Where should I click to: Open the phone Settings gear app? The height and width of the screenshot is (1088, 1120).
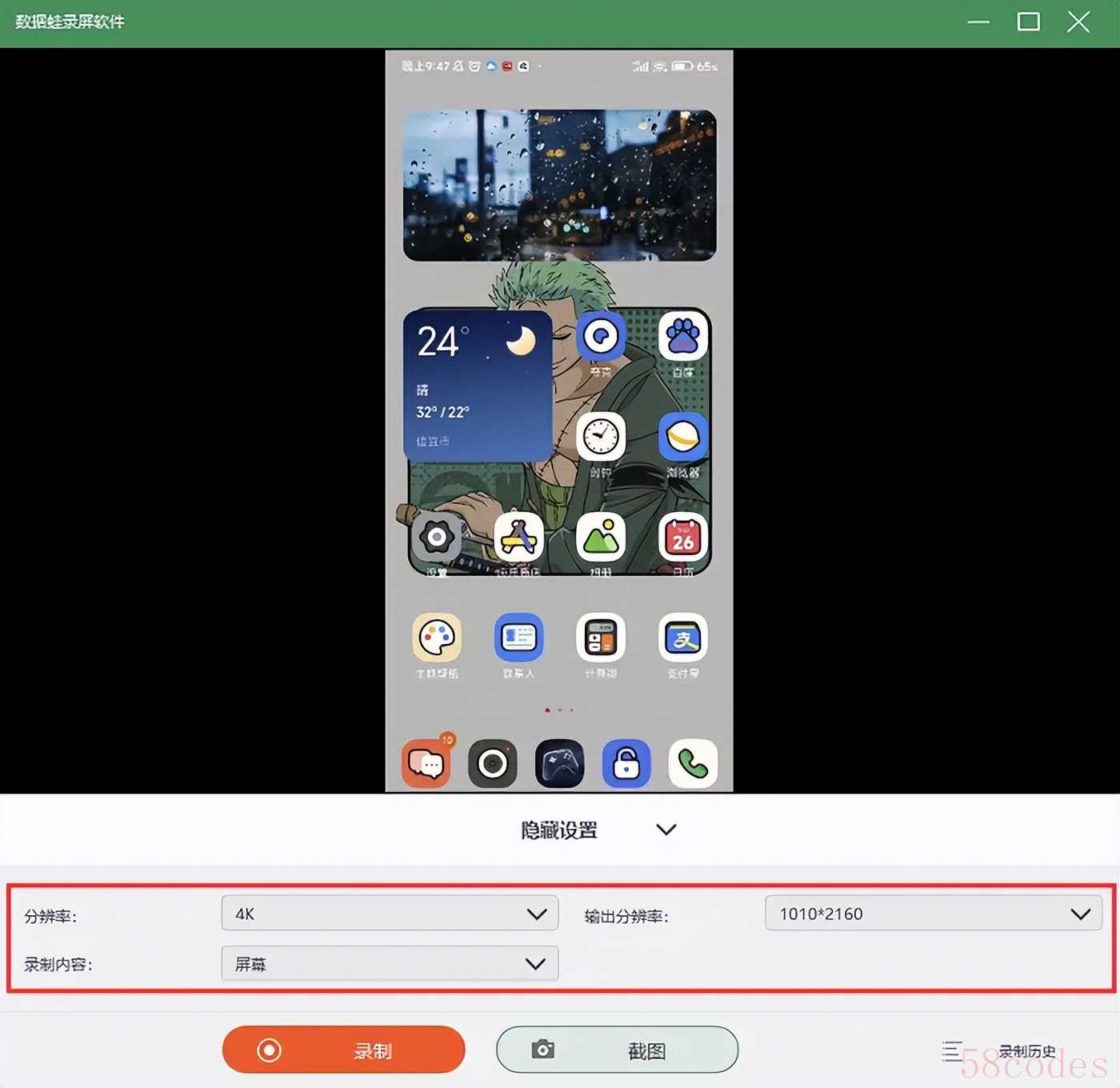pos(437,537)
